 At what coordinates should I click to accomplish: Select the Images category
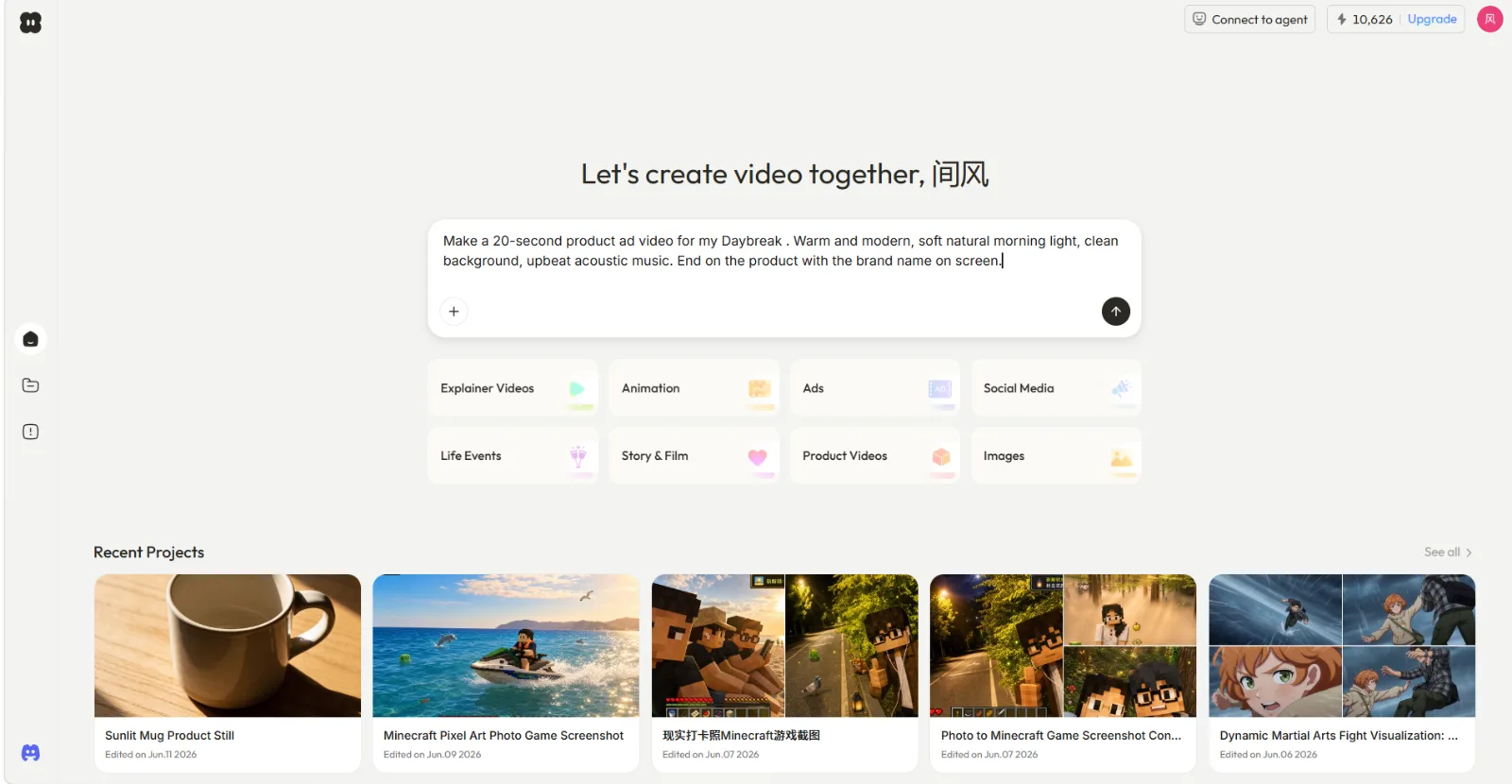point(1057,455)
